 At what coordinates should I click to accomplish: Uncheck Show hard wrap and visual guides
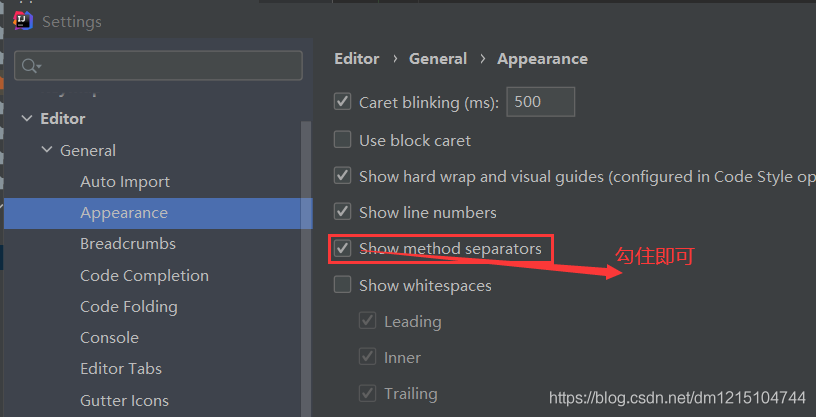click(342, 175)
